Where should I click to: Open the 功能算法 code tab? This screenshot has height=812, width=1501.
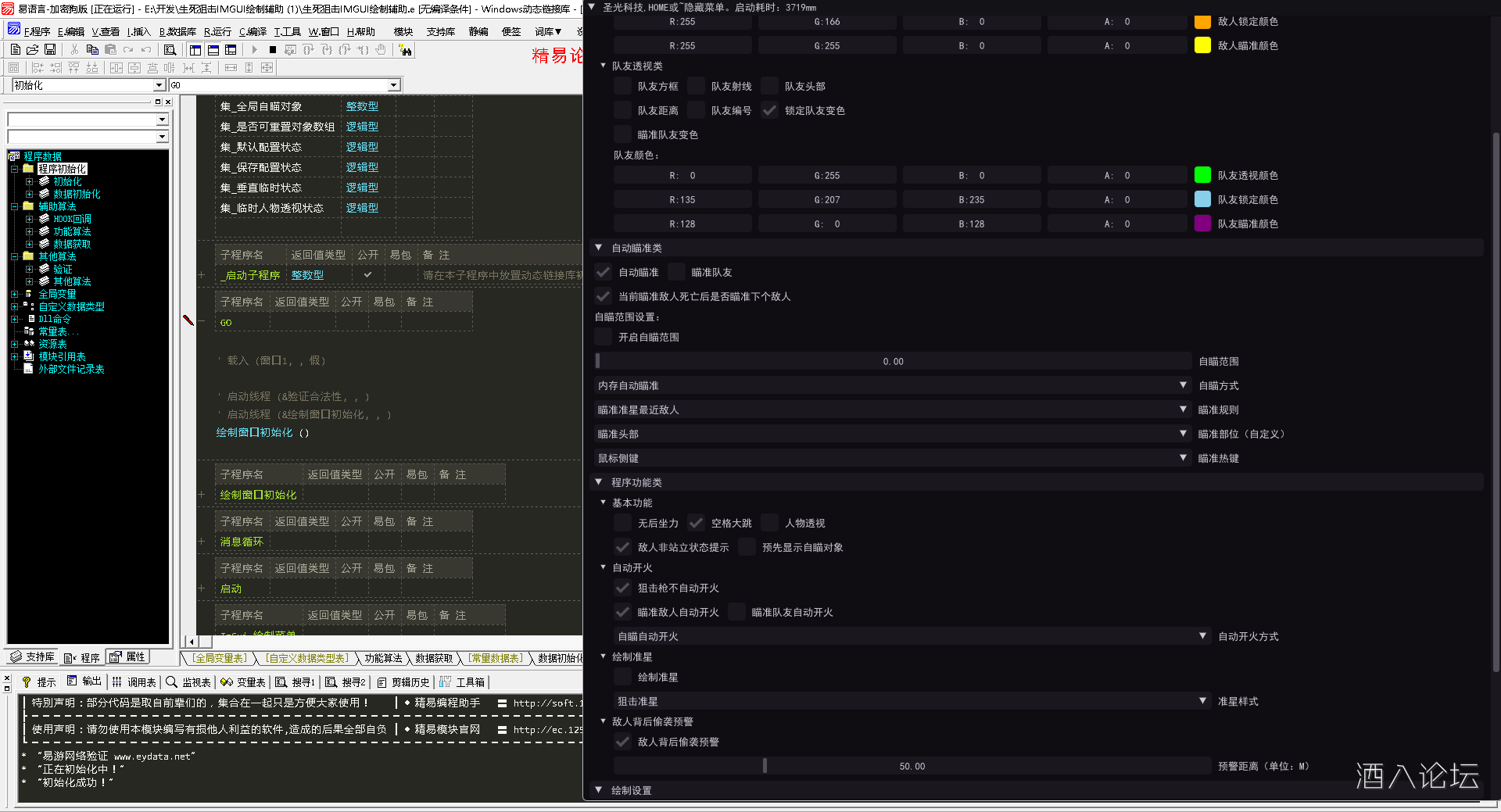pyautogui.click(x=383, y=659)
